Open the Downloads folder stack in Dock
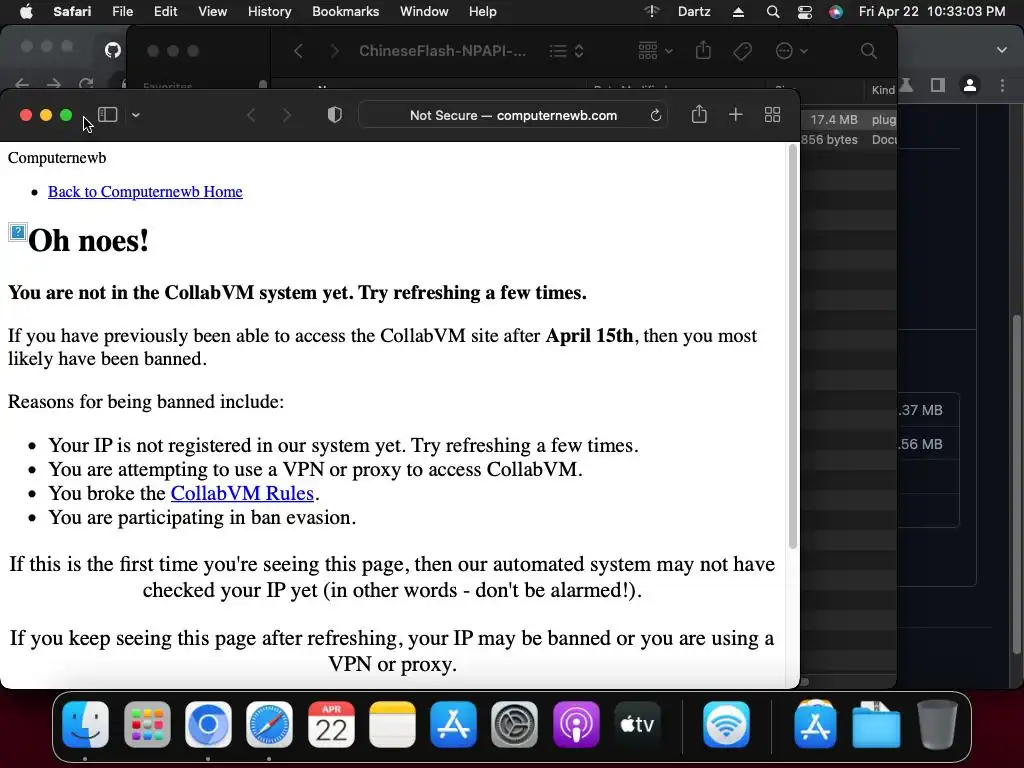This screenshot has height=768, width=1024. point(876,724)
